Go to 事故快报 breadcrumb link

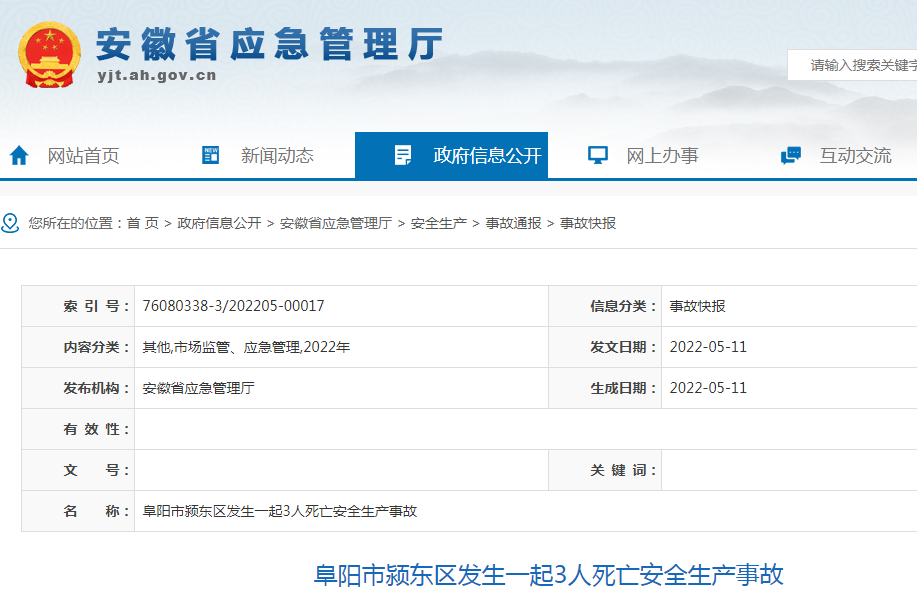588,223
